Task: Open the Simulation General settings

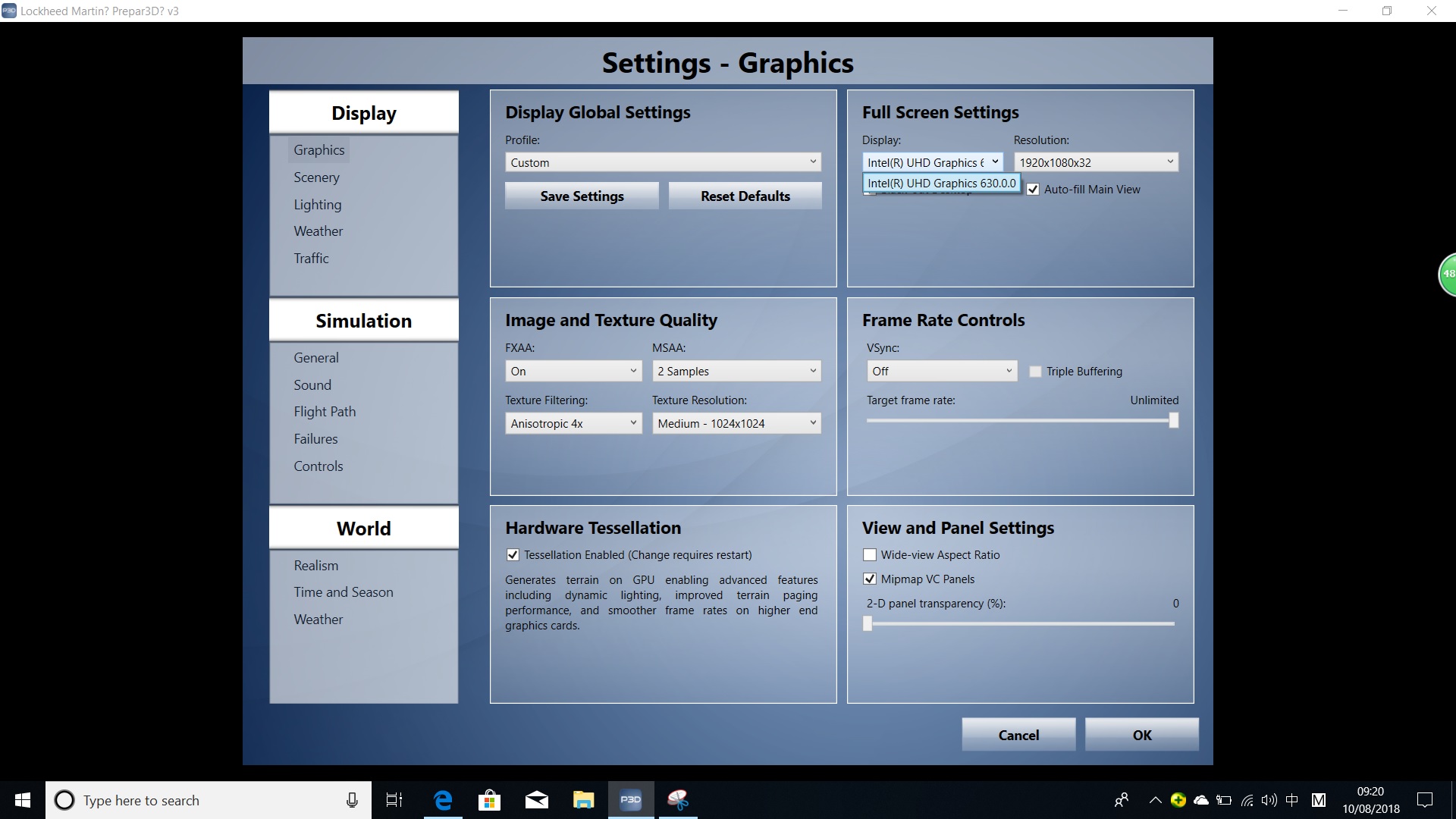Action: tap(315, 358)
